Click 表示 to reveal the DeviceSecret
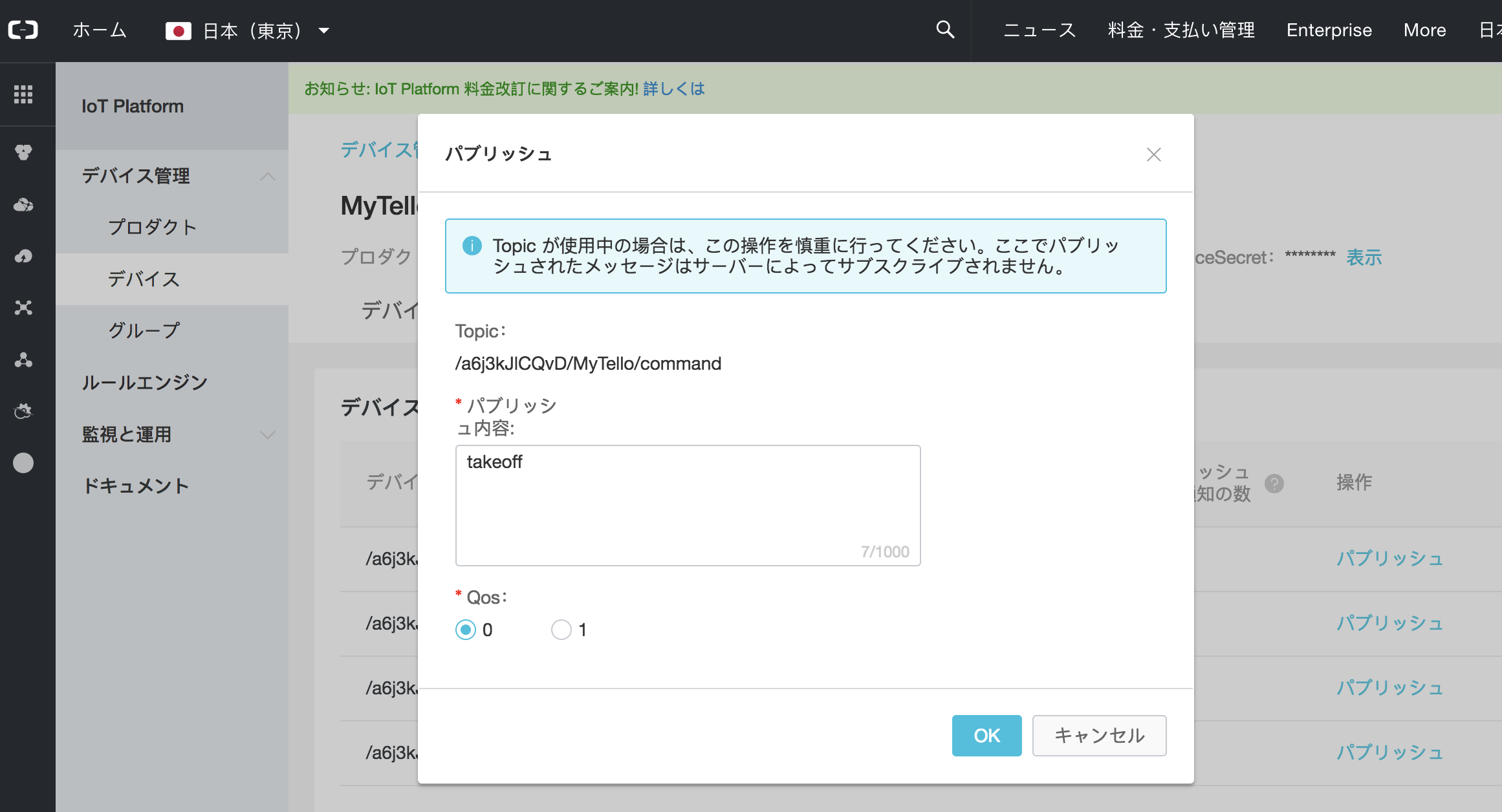Viewport: 1502px width, 812px height. 1362,257
